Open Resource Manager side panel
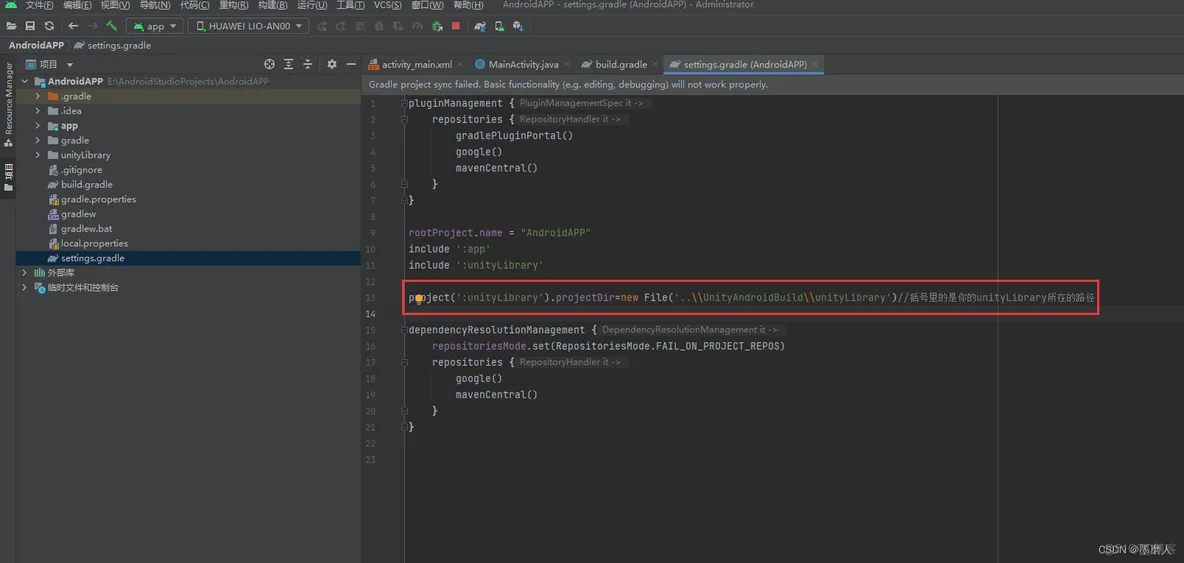 pyautogui.click(x=8, y=104)
